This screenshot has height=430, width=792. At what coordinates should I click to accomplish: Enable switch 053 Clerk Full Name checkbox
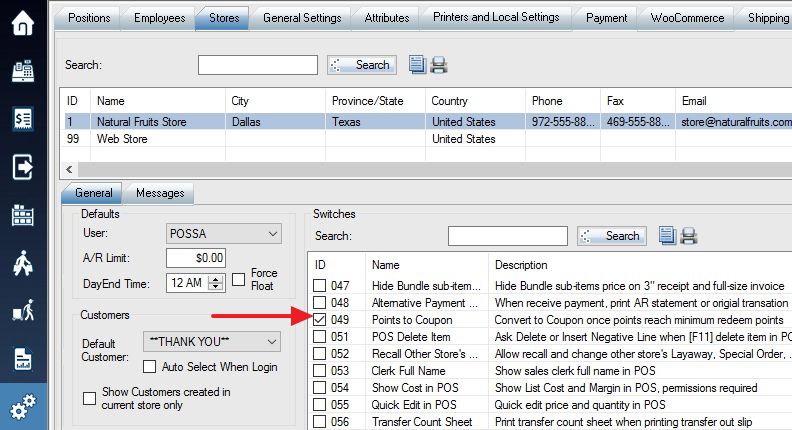coord(319,370)
